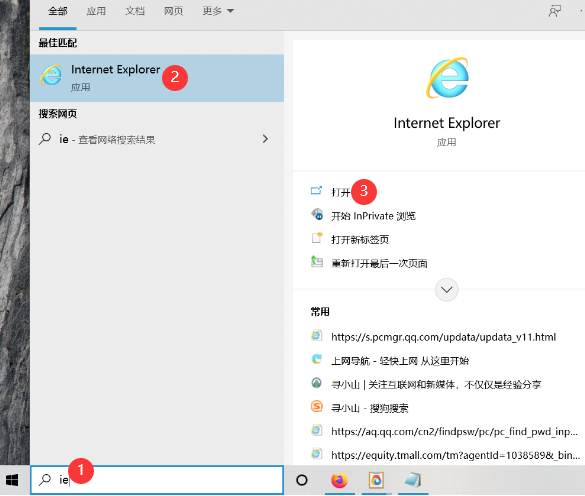
Task: Open https://s.pcmgr.qq.com/updata link
Action: 444,337
